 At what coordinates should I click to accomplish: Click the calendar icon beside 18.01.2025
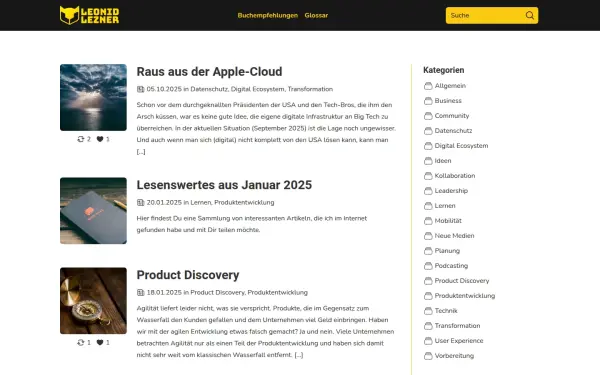click(x=140, y=292)
